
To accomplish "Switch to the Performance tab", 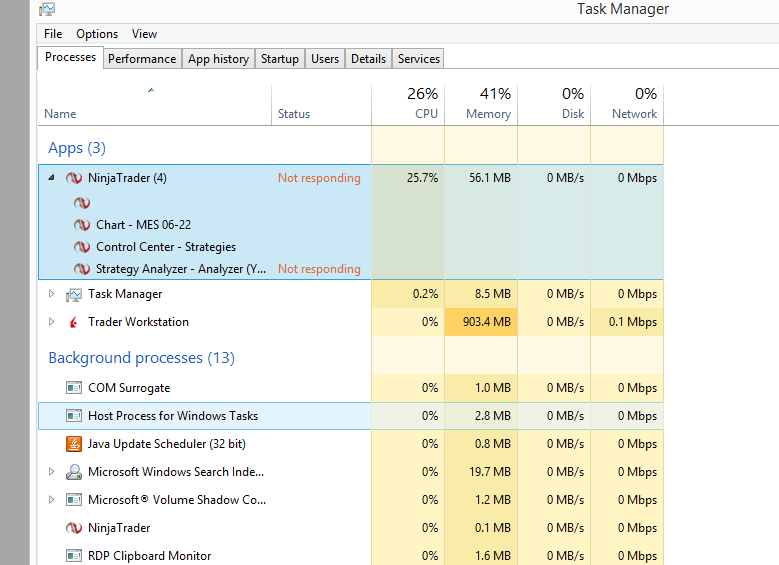I will pos(142,59).
